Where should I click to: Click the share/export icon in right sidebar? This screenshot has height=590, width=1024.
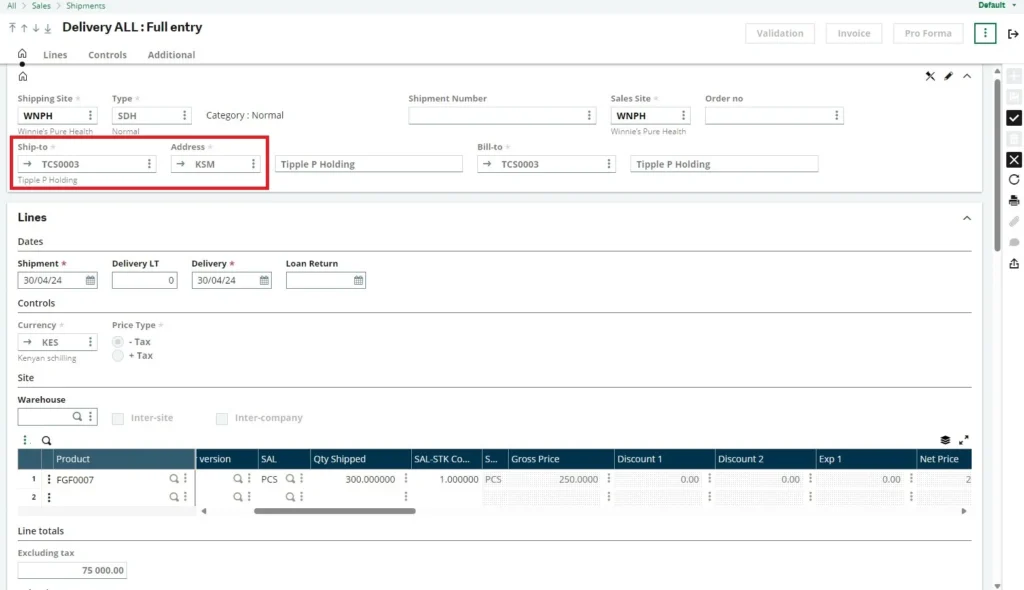click(1014, 264)
